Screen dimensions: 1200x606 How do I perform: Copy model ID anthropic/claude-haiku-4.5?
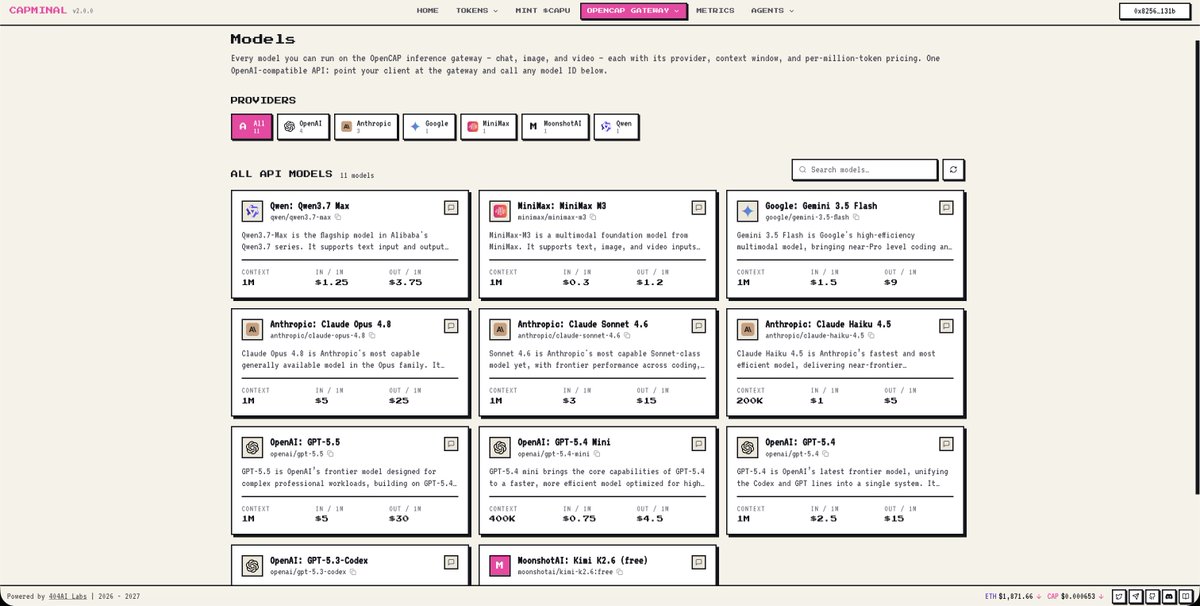click(870, 335)
